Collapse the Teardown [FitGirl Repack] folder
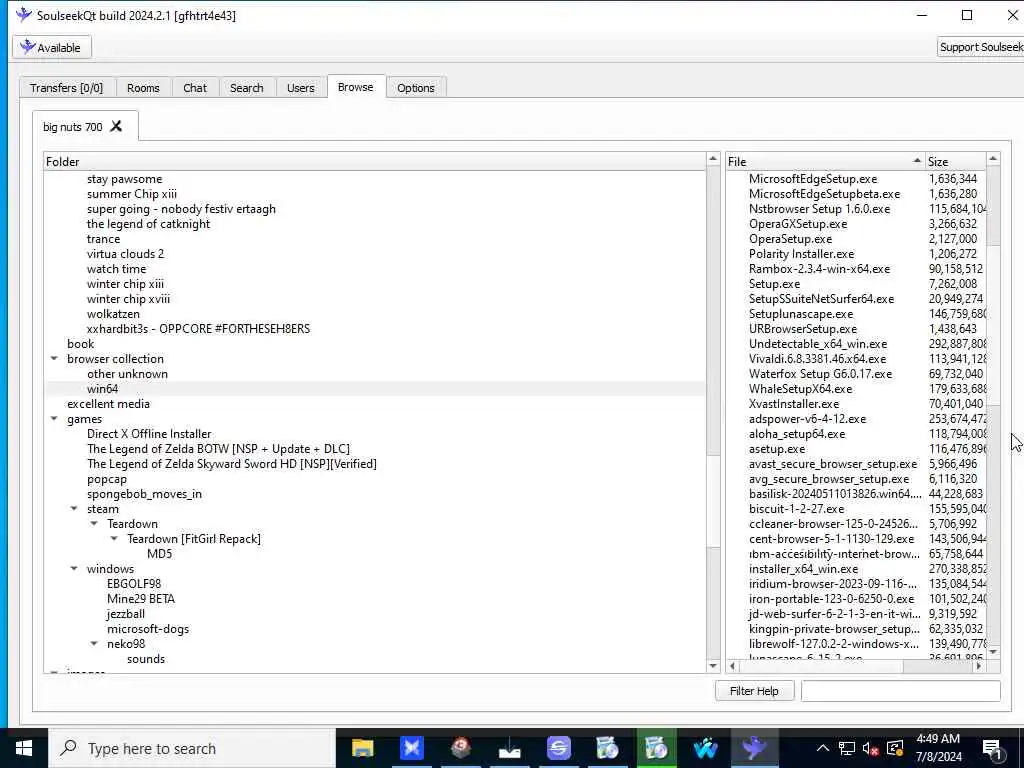The width and height of the screenshot is (1024, 768). [x=114, y=539]
